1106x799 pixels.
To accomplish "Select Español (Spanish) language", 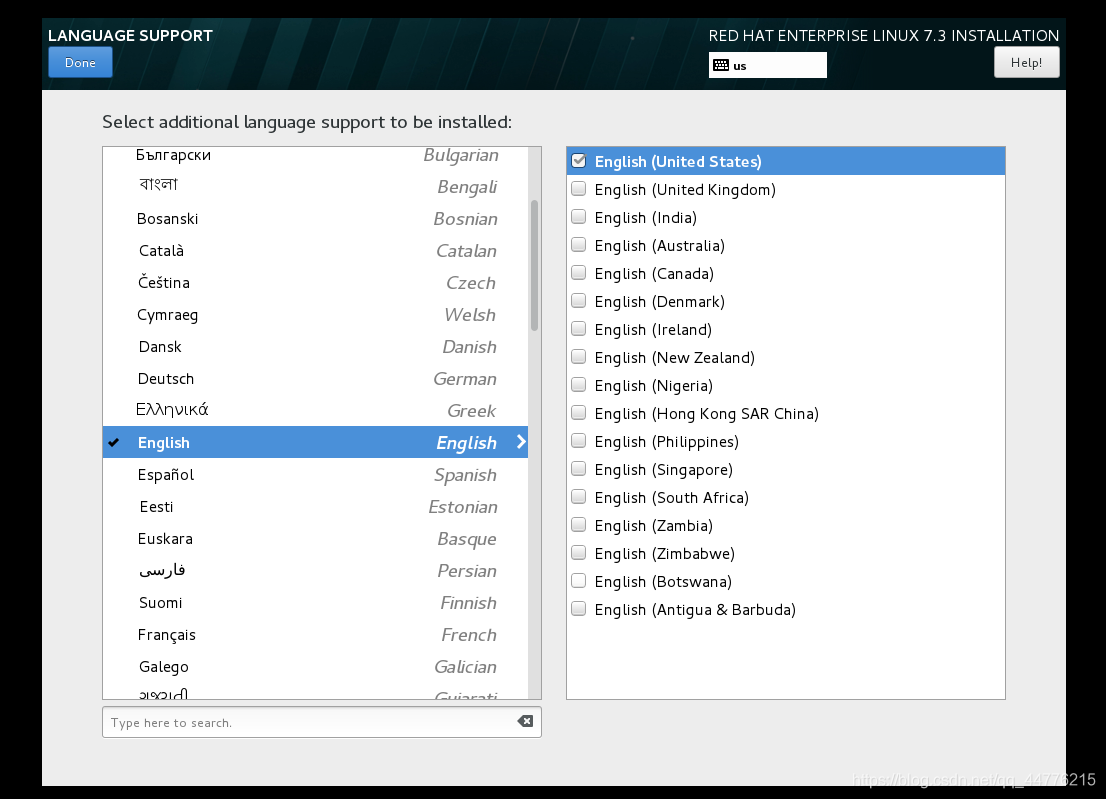I will (315, 475).
